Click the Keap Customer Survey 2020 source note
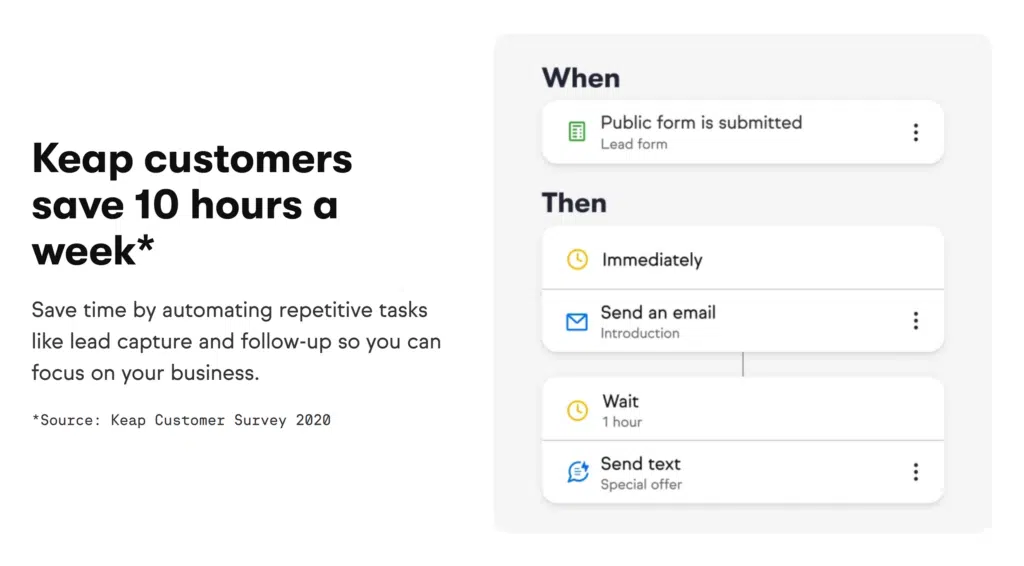Screen dimensions: 1024x566 click(x=181, y=420)
